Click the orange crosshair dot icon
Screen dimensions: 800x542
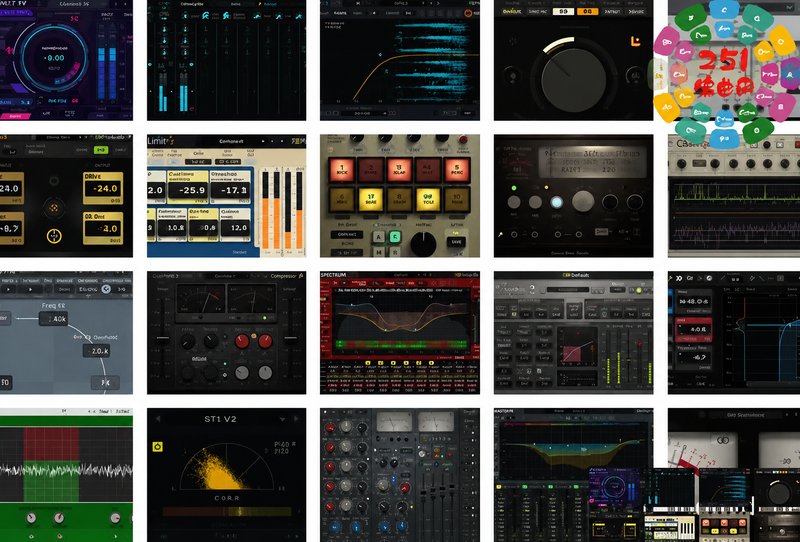(54, 208)
